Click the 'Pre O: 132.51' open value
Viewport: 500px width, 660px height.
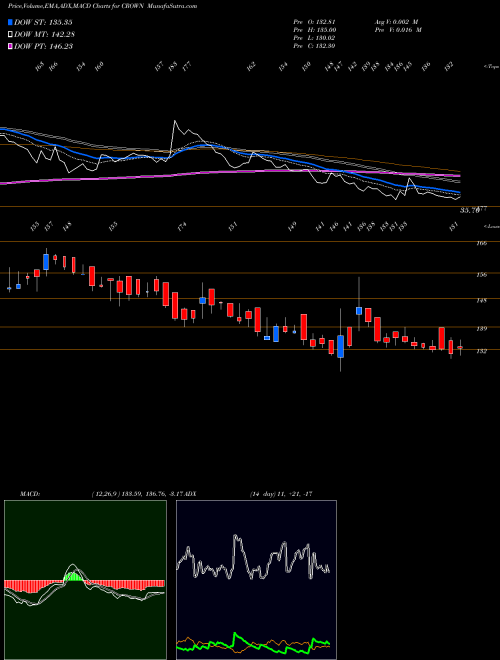[314, 21]
